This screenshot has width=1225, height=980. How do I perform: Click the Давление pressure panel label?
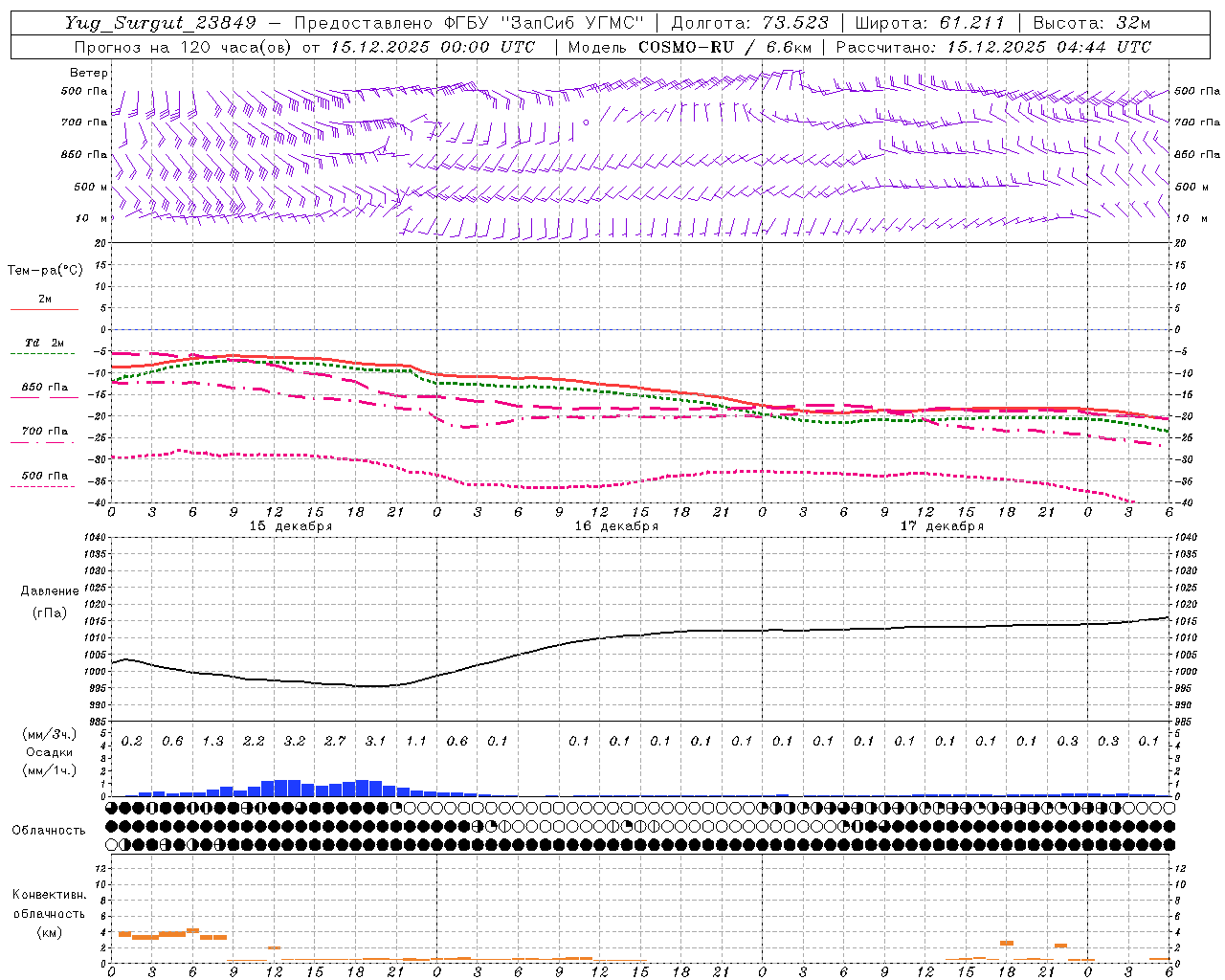(x=50, y=591)
